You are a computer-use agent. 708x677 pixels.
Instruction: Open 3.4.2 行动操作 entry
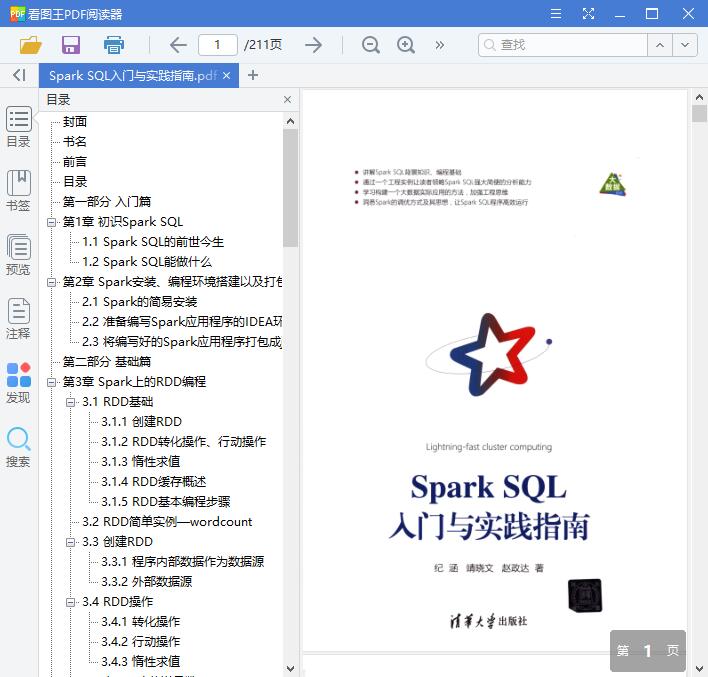pos(140,641)
